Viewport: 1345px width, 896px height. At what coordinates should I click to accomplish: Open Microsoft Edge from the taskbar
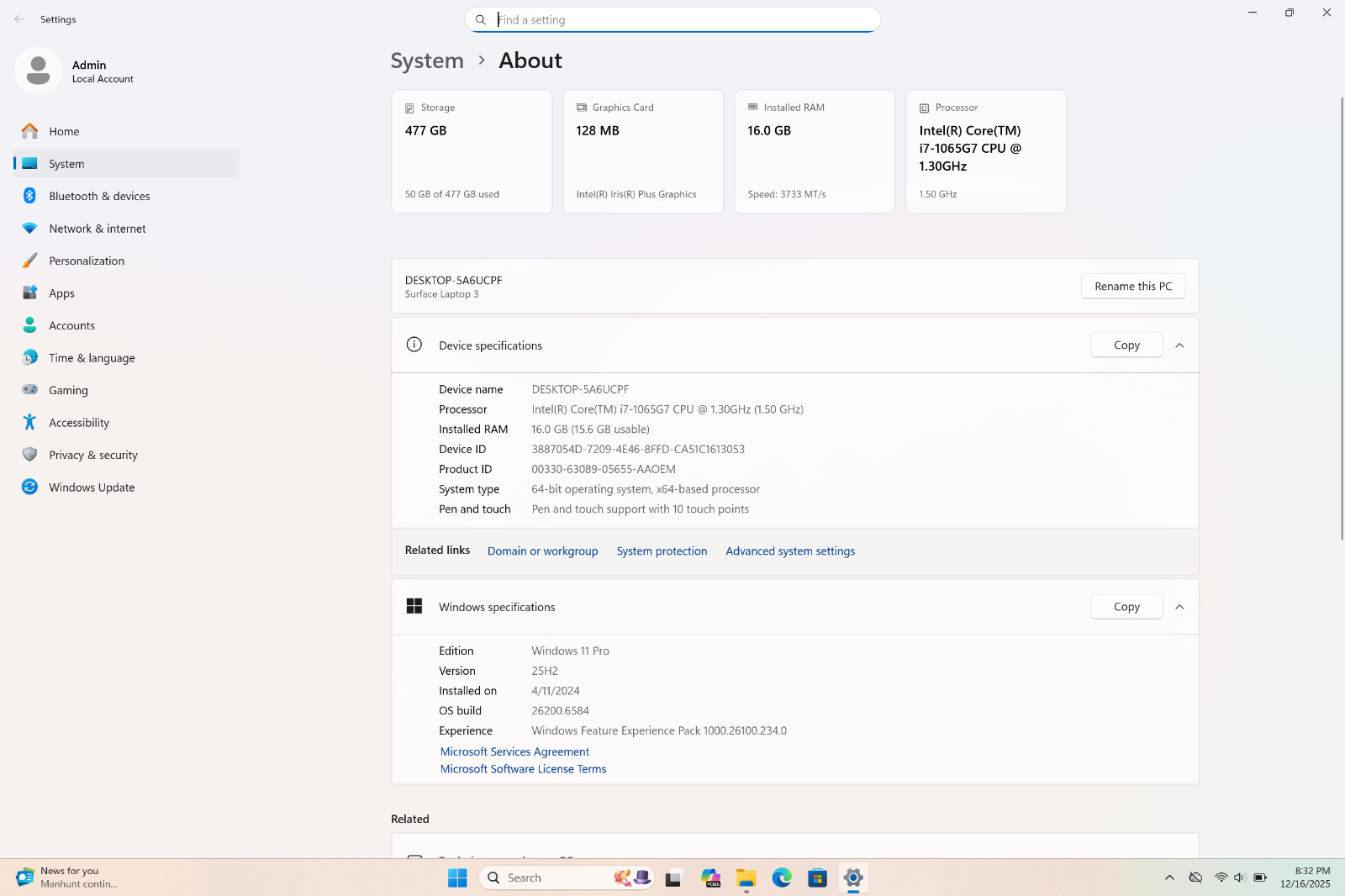(x=782, y=878)
